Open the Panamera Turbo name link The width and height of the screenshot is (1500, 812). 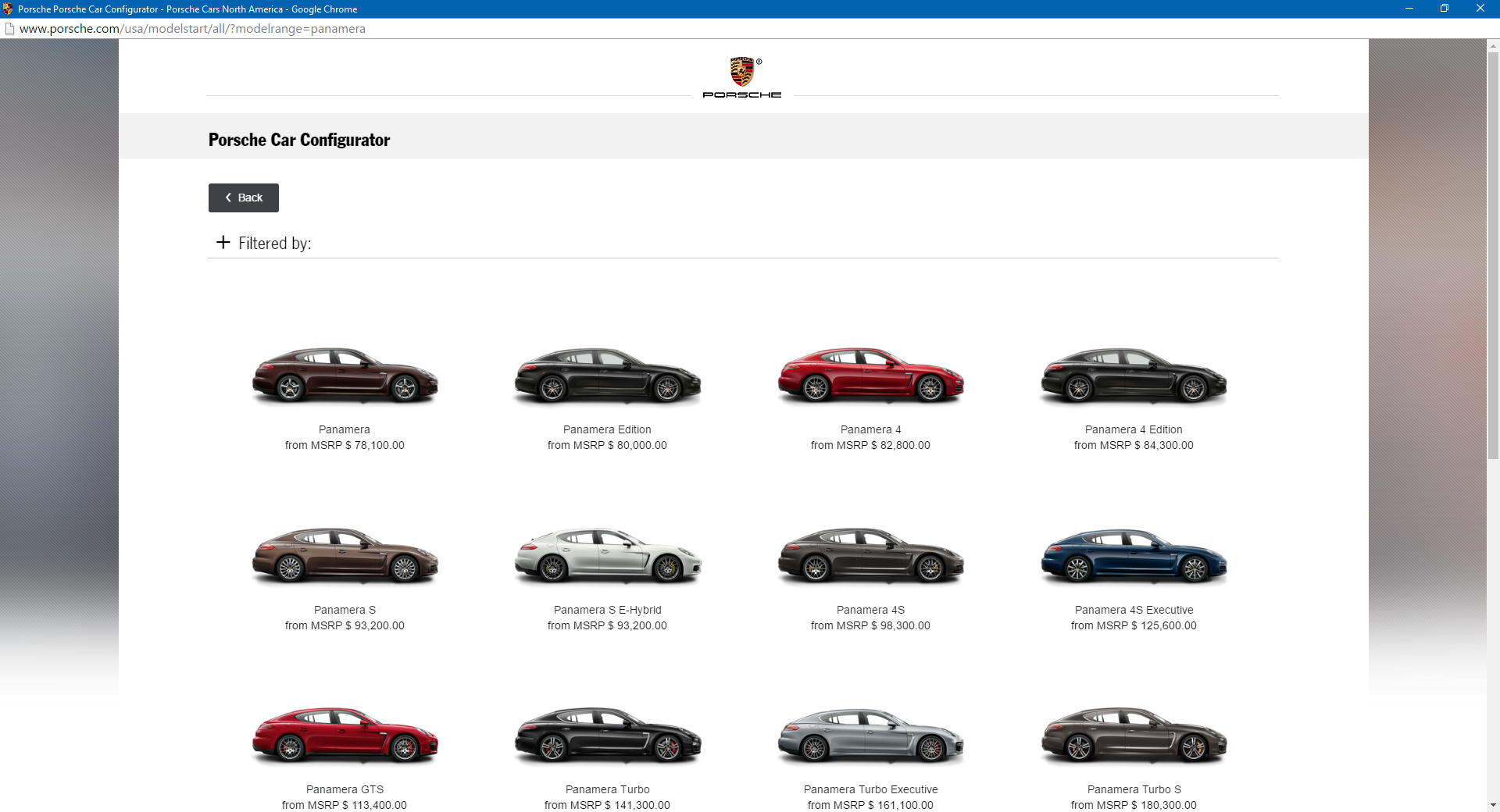(607, 789)
